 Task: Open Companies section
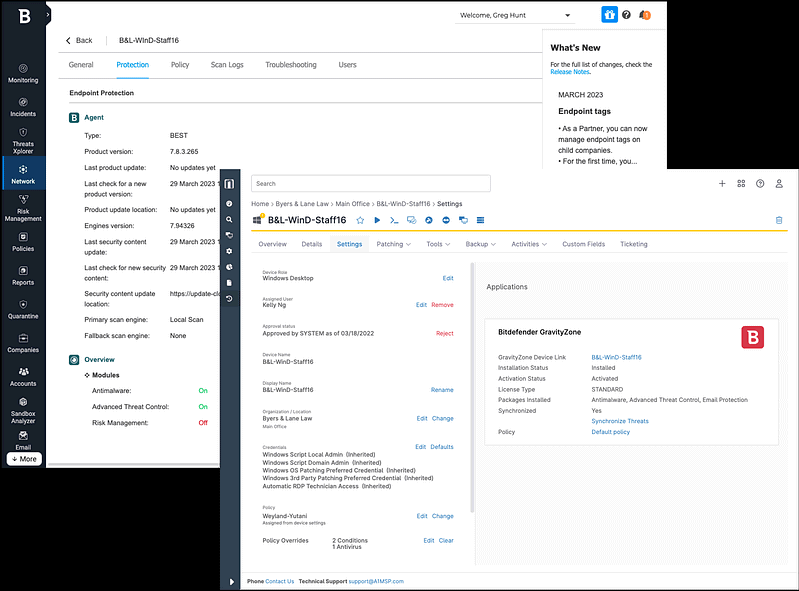pos(23,343)
